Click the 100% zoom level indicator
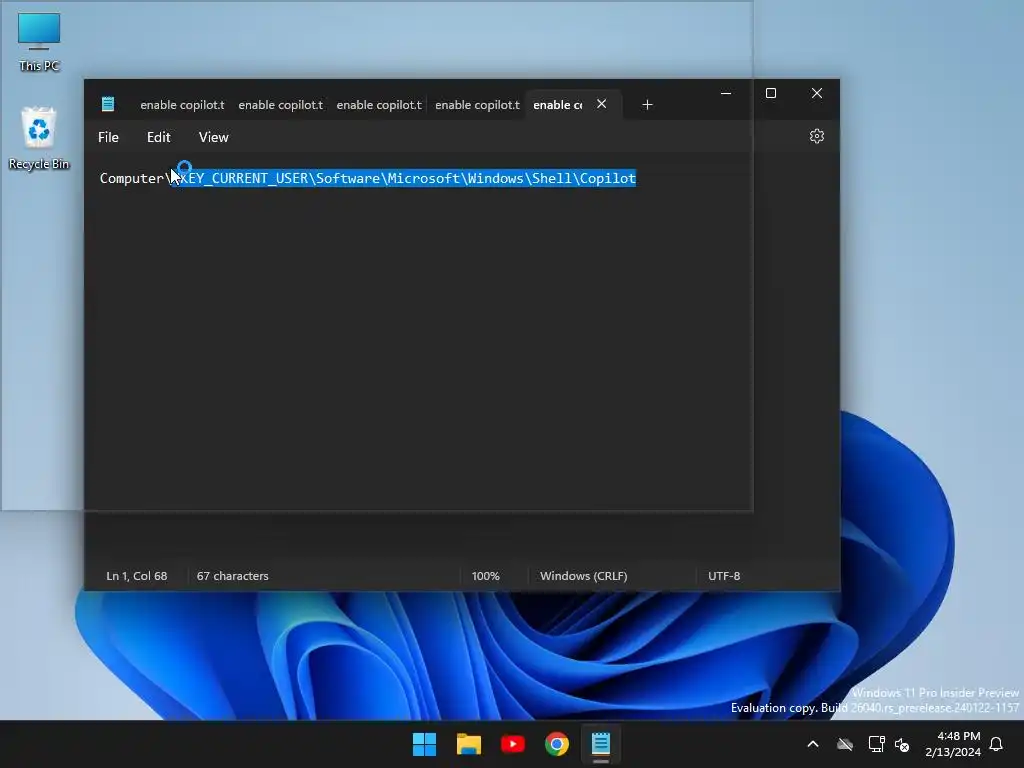 click(485, 576)
